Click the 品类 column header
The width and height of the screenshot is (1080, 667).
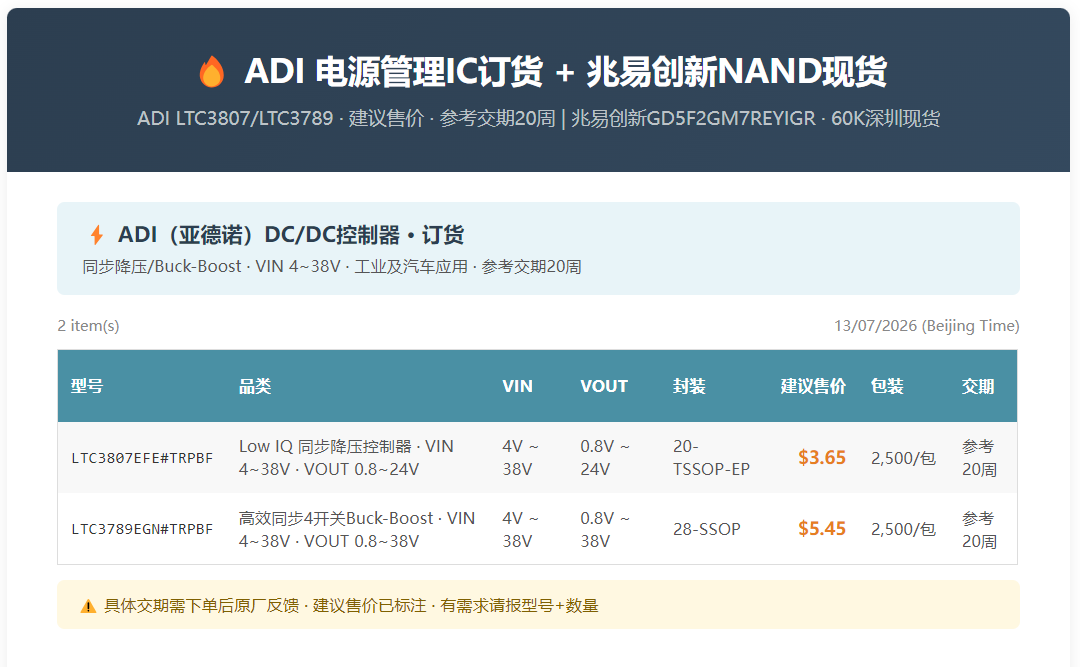tap(255, 386)
